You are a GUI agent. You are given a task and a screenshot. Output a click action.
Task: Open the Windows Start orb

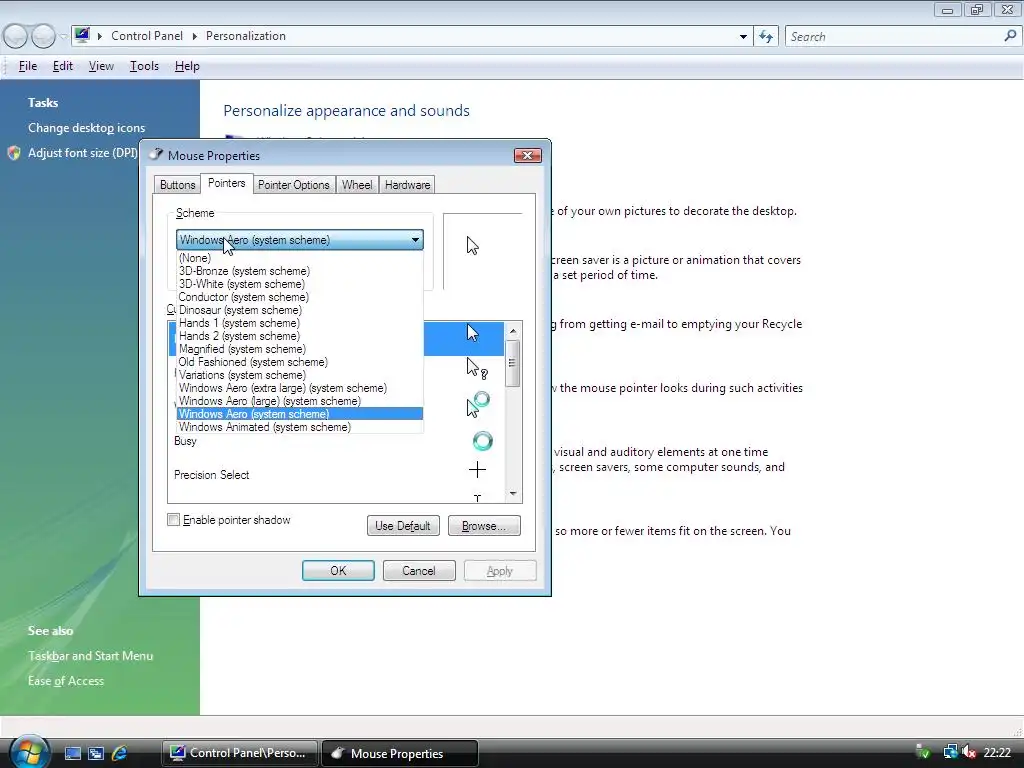tap(29, 752)
